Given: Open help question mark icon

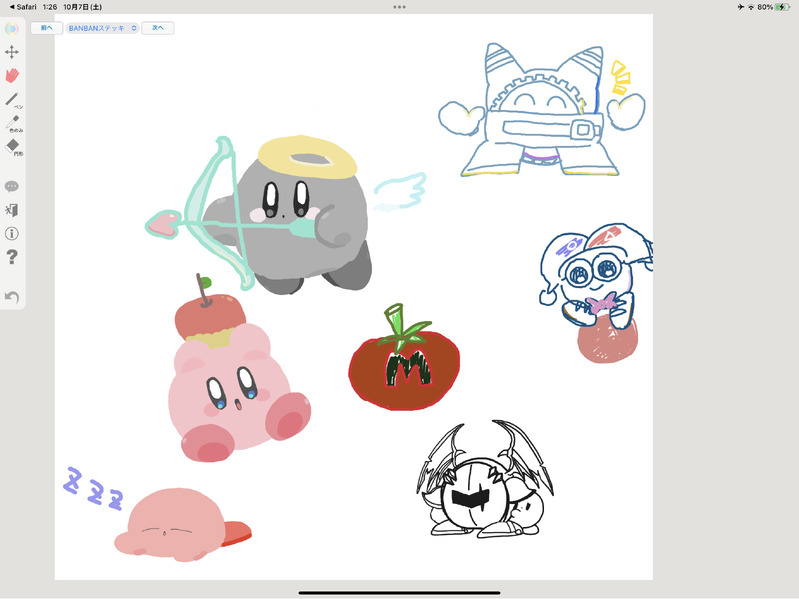Looking at the screenshot, I should (12, 257).
